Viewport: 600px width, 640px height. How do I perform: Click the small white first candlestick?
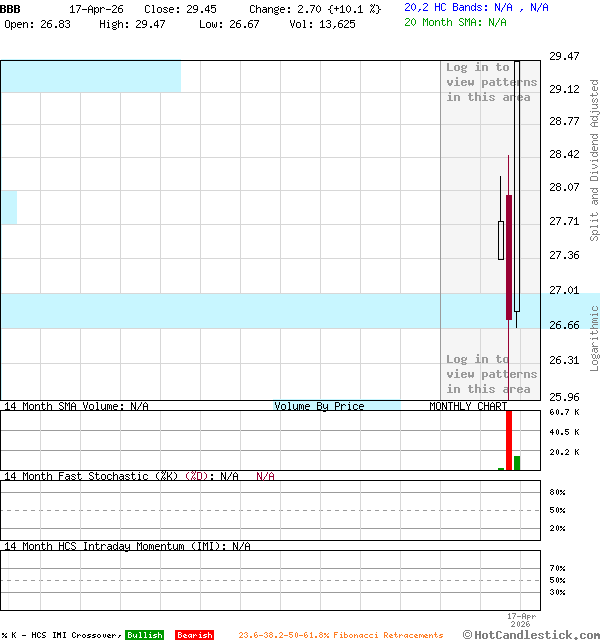coord(501,240)
